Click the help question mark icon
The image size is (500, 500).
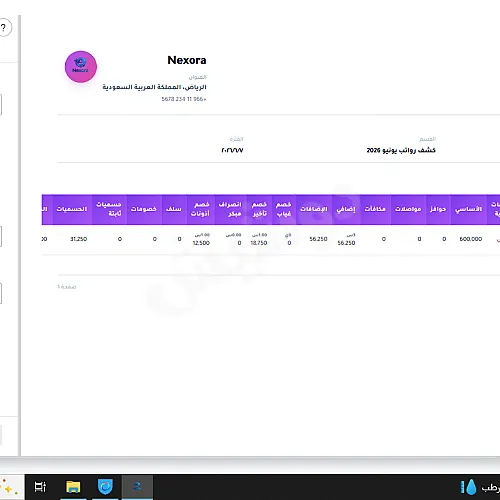4,28
